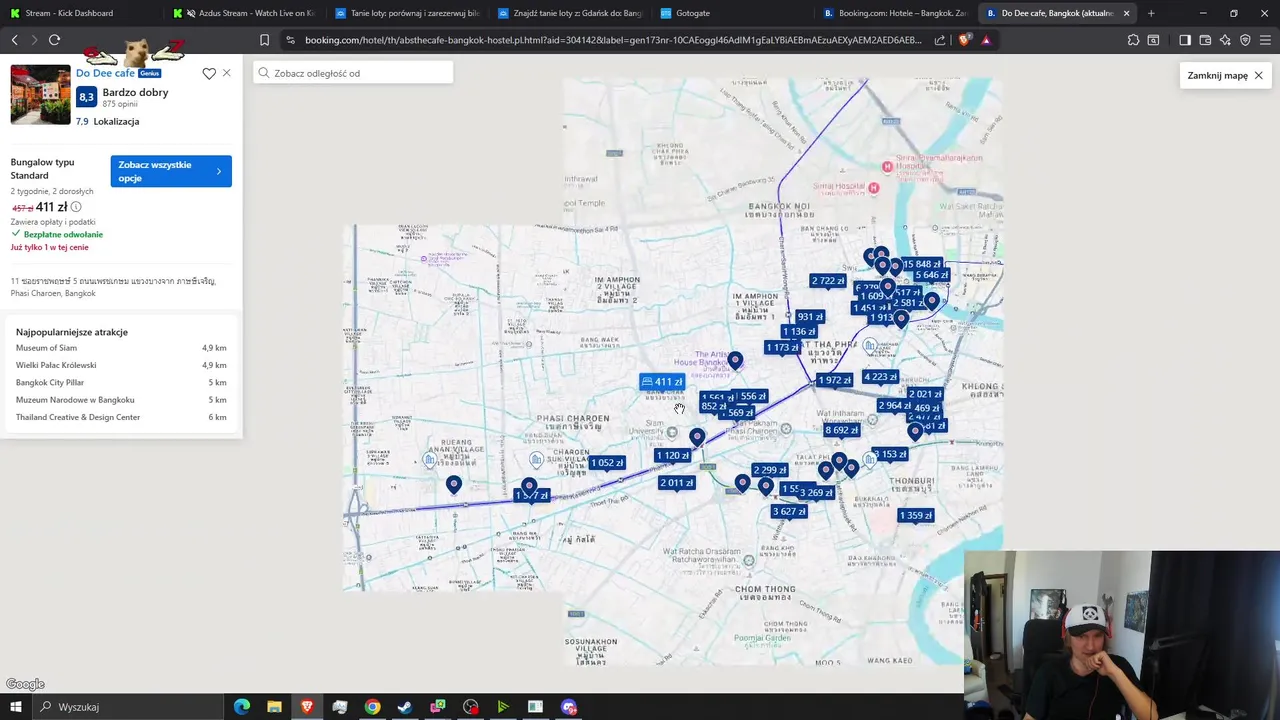The image size is (1280, 720).
Task: Click Bangkok City Pillar attraction row
Action: (121, 383)
